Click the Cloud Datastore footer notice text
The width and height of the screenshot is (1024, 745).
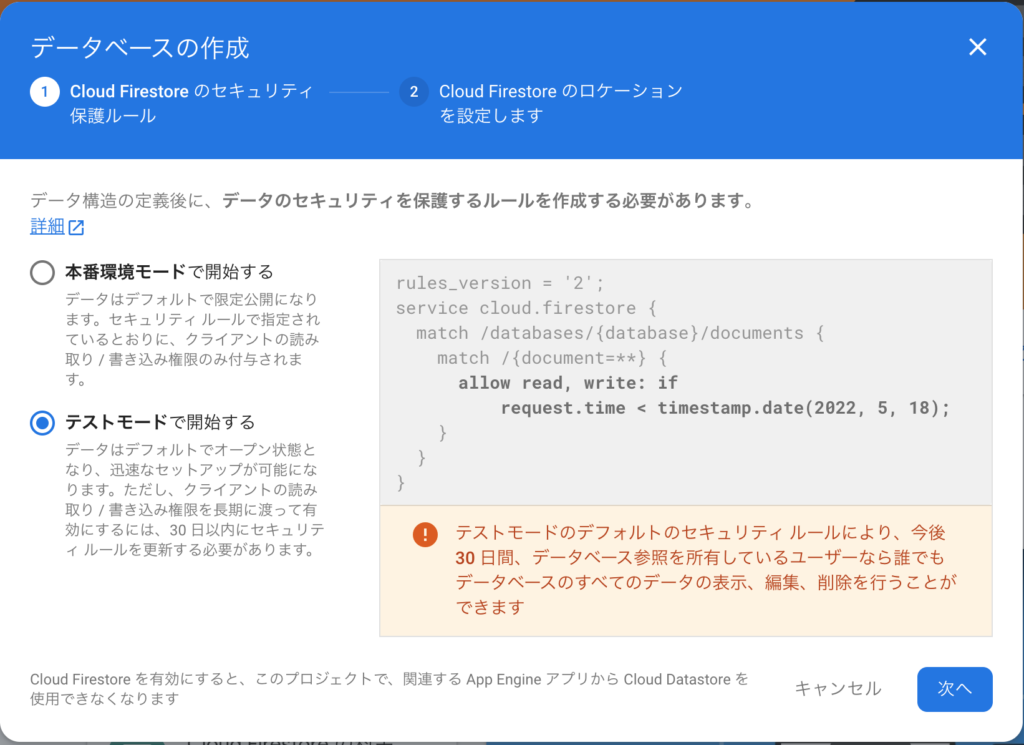click(389, 689)
